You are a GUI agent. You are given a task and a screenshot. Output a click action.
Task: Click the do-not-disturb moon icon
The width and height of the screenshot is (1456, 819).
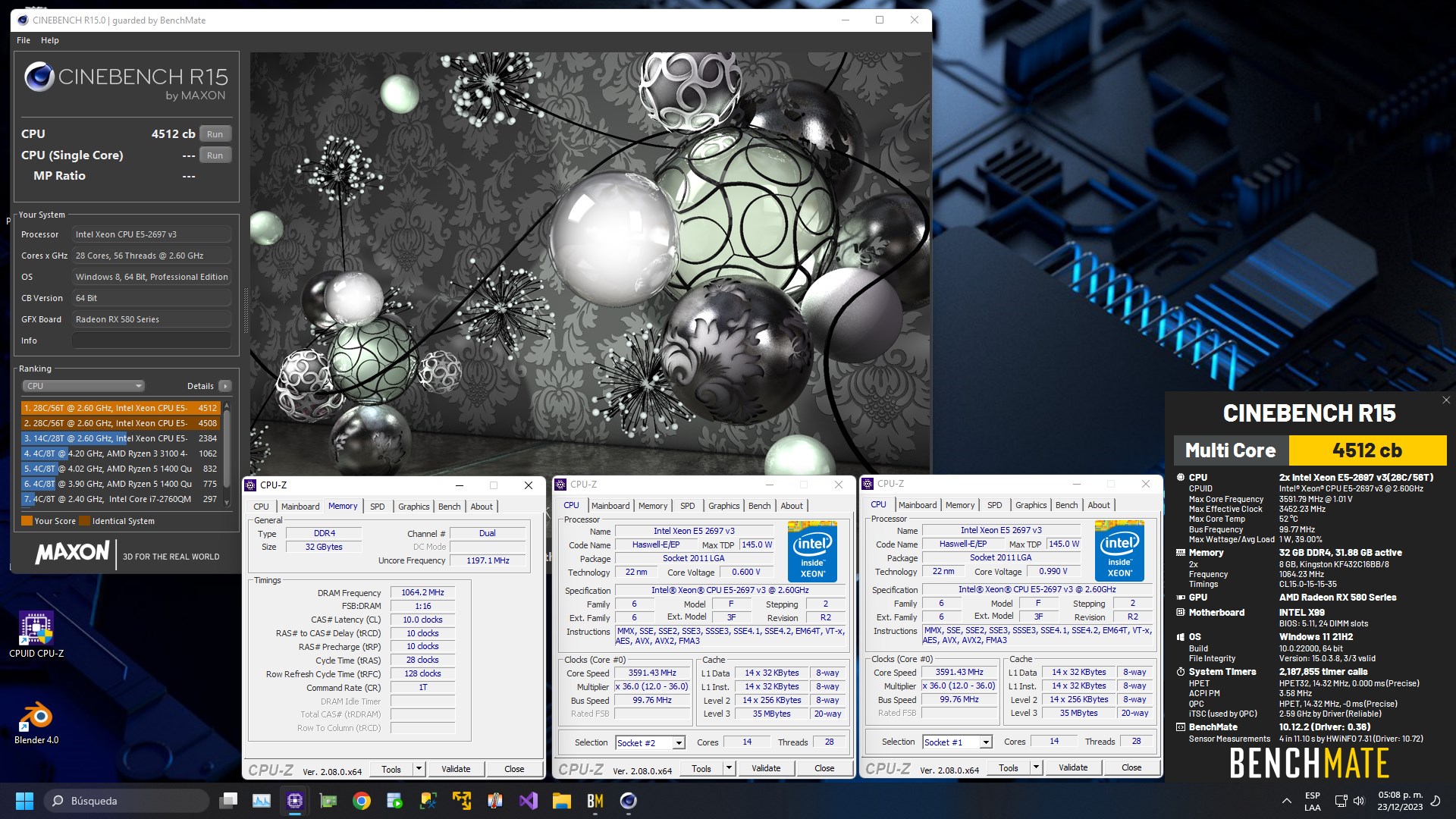(1436, 801)
